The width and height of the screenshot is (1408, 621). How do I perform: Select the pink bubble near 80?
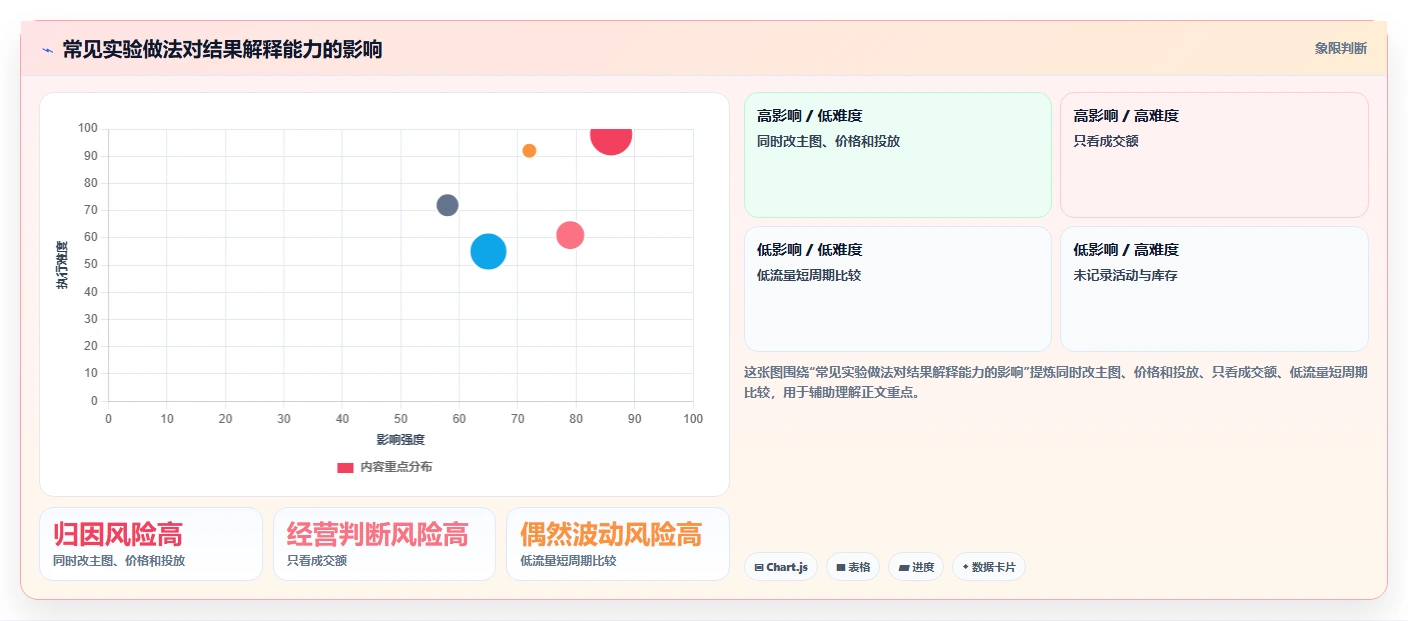coord(570,235)
